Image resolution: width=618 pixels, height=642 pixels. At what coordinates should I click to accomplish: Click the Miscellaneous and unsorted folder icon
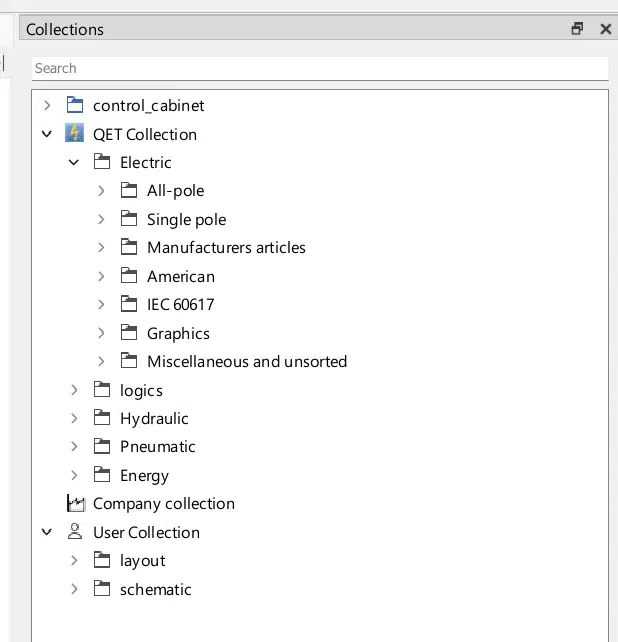(x=129, y=361)
